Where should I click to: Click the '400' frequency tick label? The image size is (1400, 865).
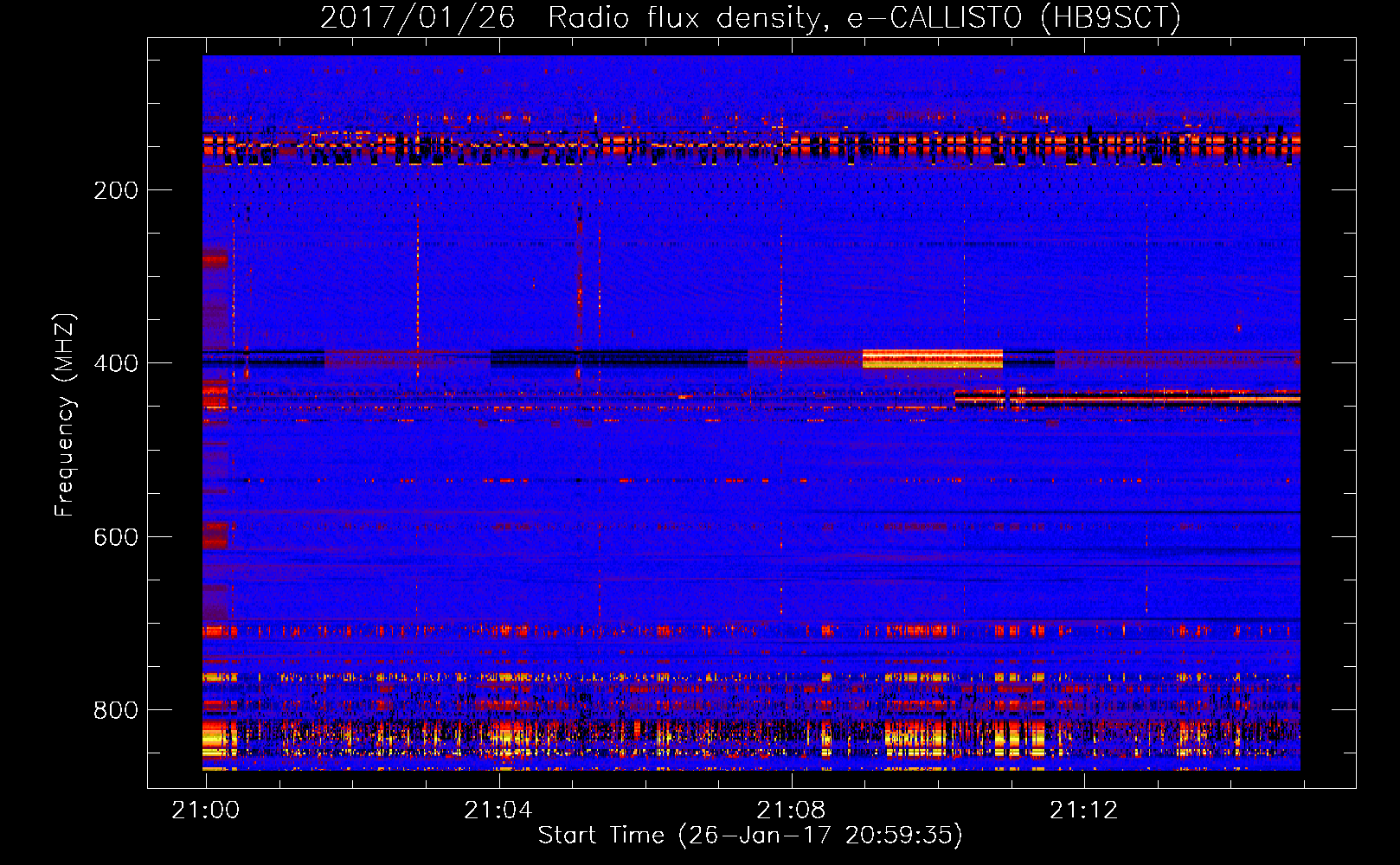tap(116, 363)
